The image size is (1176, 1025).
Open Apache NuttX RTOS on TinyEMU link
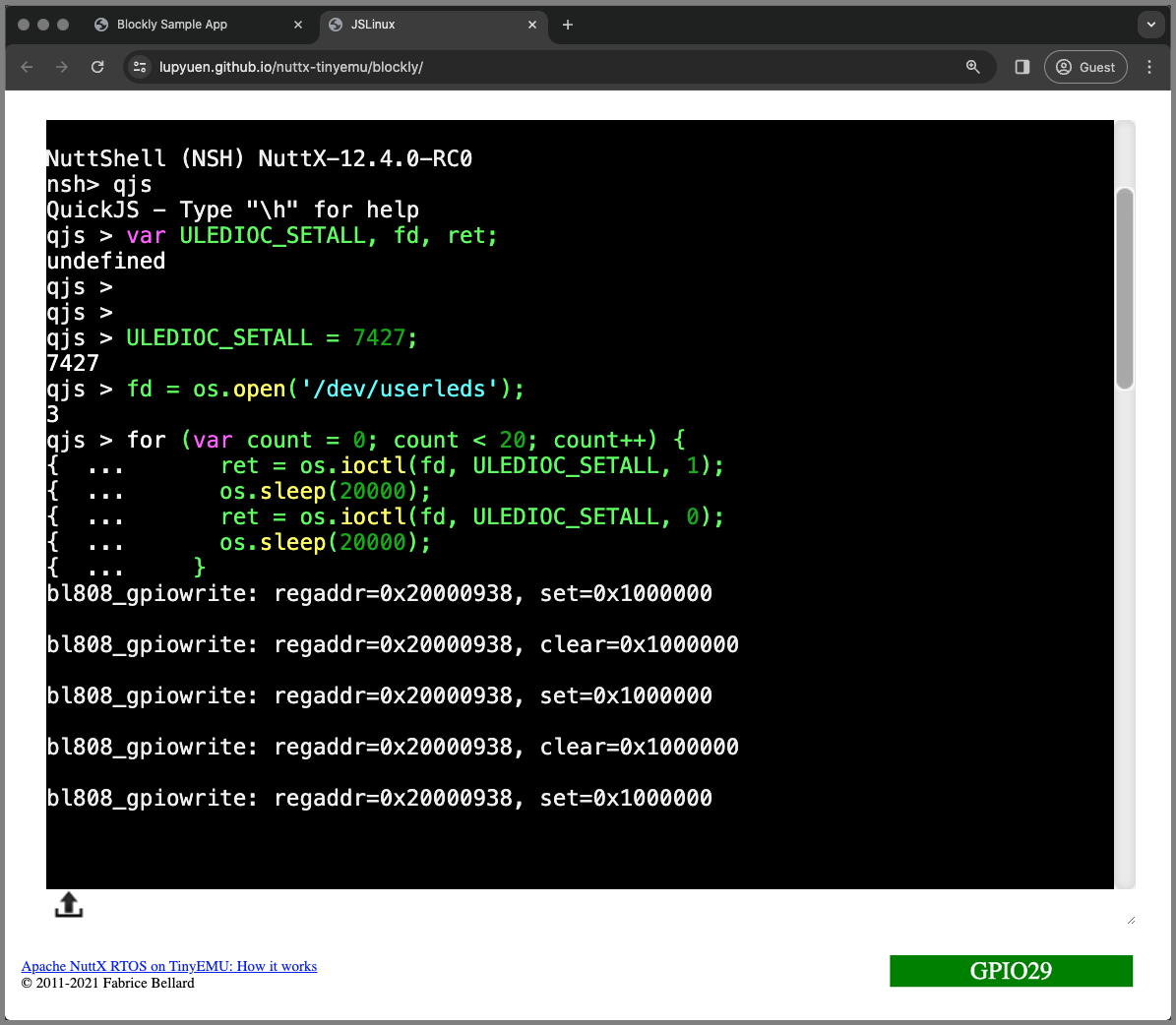168,966
